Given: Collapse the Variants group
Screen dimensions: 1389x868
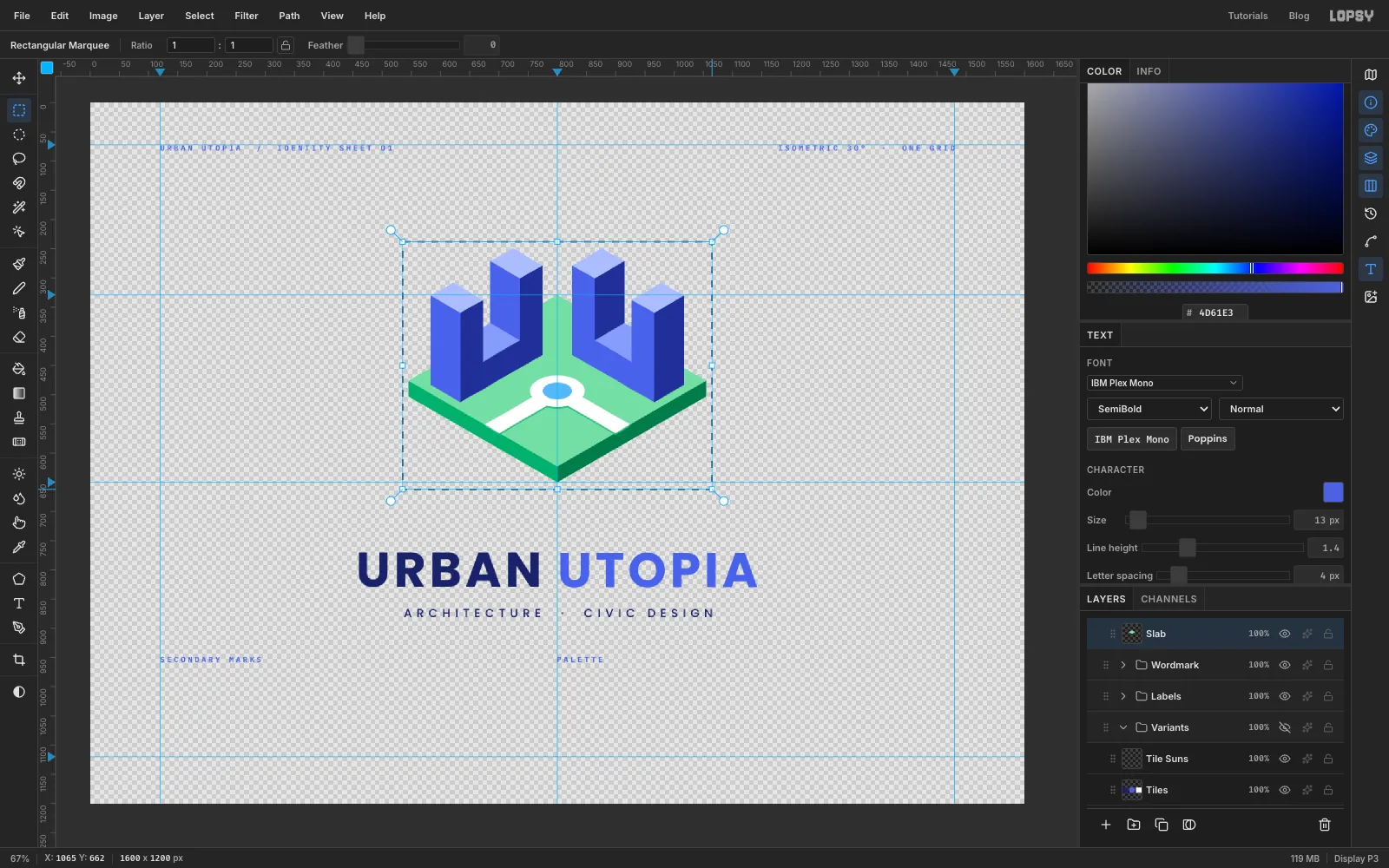Looking at the screenshot, I should 1123,727.
